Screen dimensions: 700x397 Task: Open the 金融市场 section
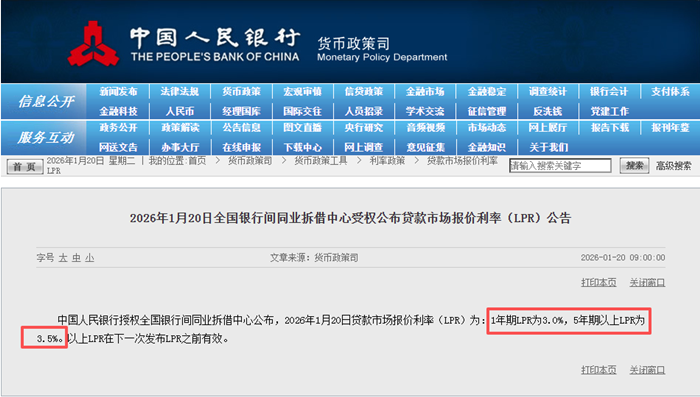point(425,92)
